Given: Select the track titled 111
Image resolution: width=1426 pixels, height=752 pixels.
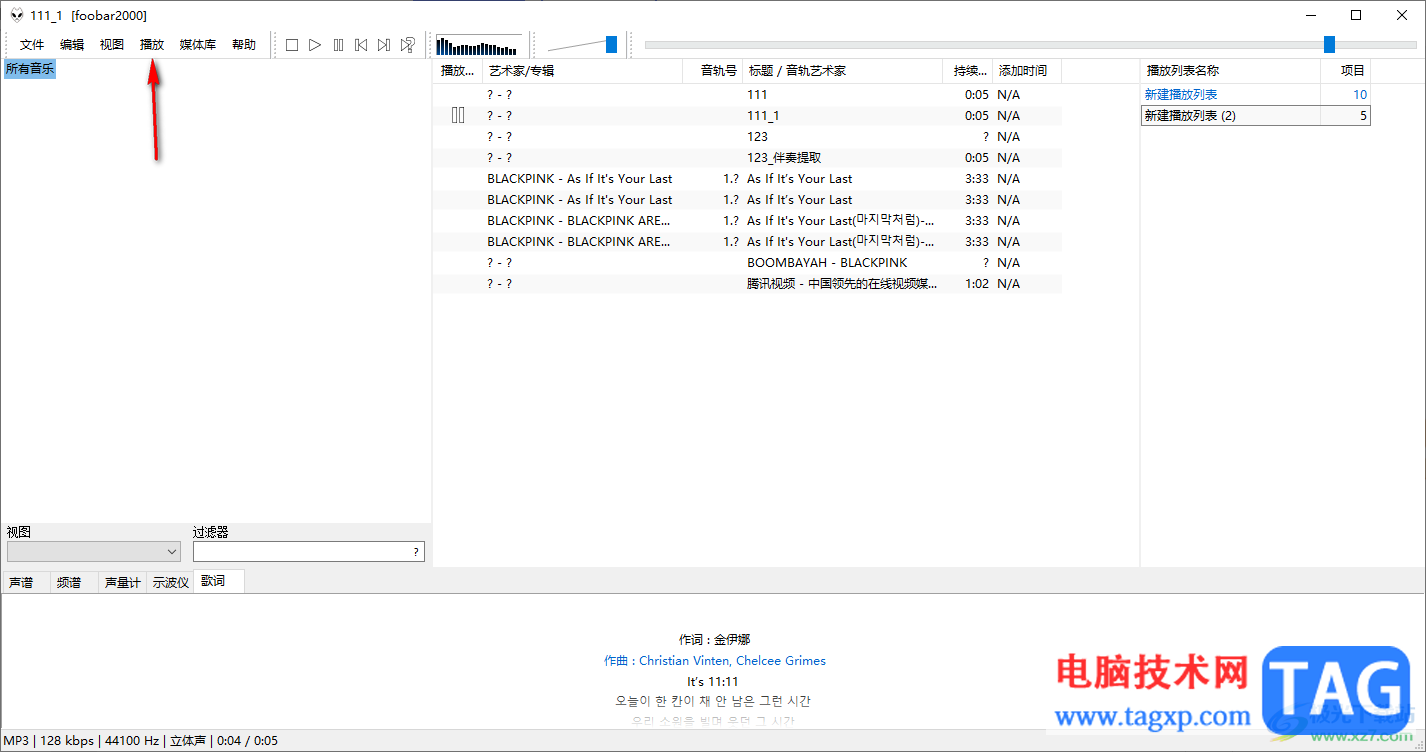Looking at the screenshot, I should coord(747,94).
